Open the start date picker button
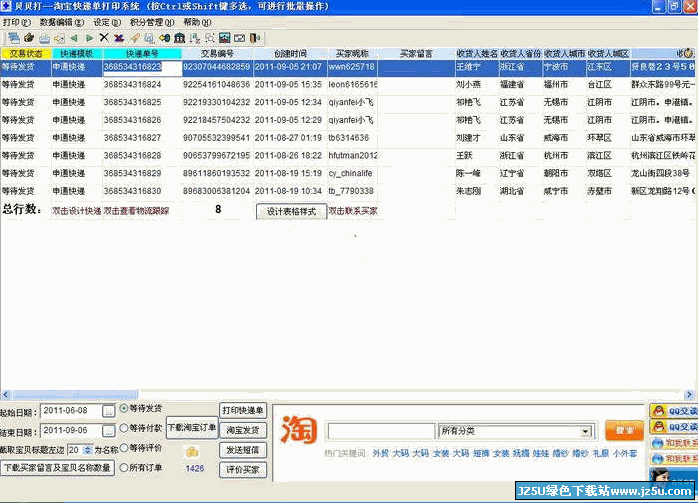Screen dimensions: 698x503 (108, 410)
